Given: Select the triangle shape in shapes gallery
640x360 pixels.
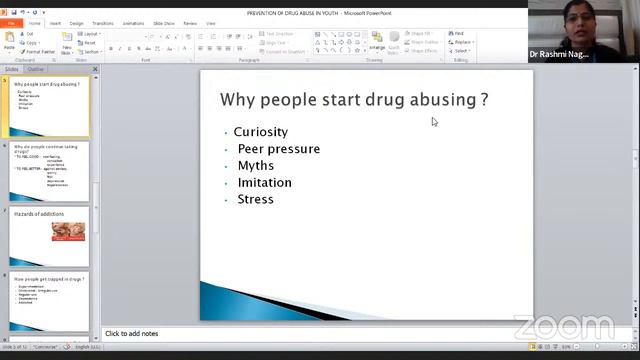Looking at the screenshot, I should (x=318, y=42).
